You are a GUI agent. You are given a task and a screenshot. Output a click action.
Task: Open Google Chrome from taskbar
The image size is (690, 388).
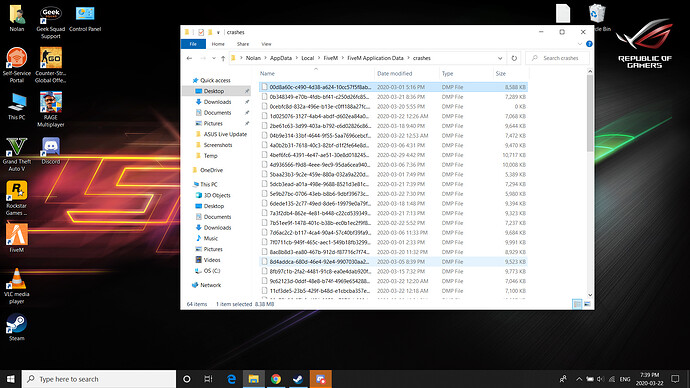coord(276,379)
